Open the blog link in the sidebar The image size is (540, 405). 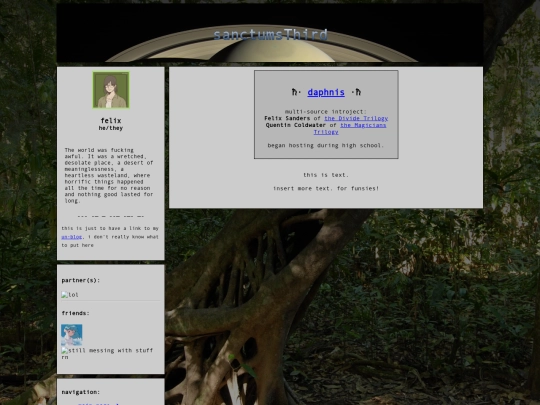pyautogui.click(x=72, y=237)
